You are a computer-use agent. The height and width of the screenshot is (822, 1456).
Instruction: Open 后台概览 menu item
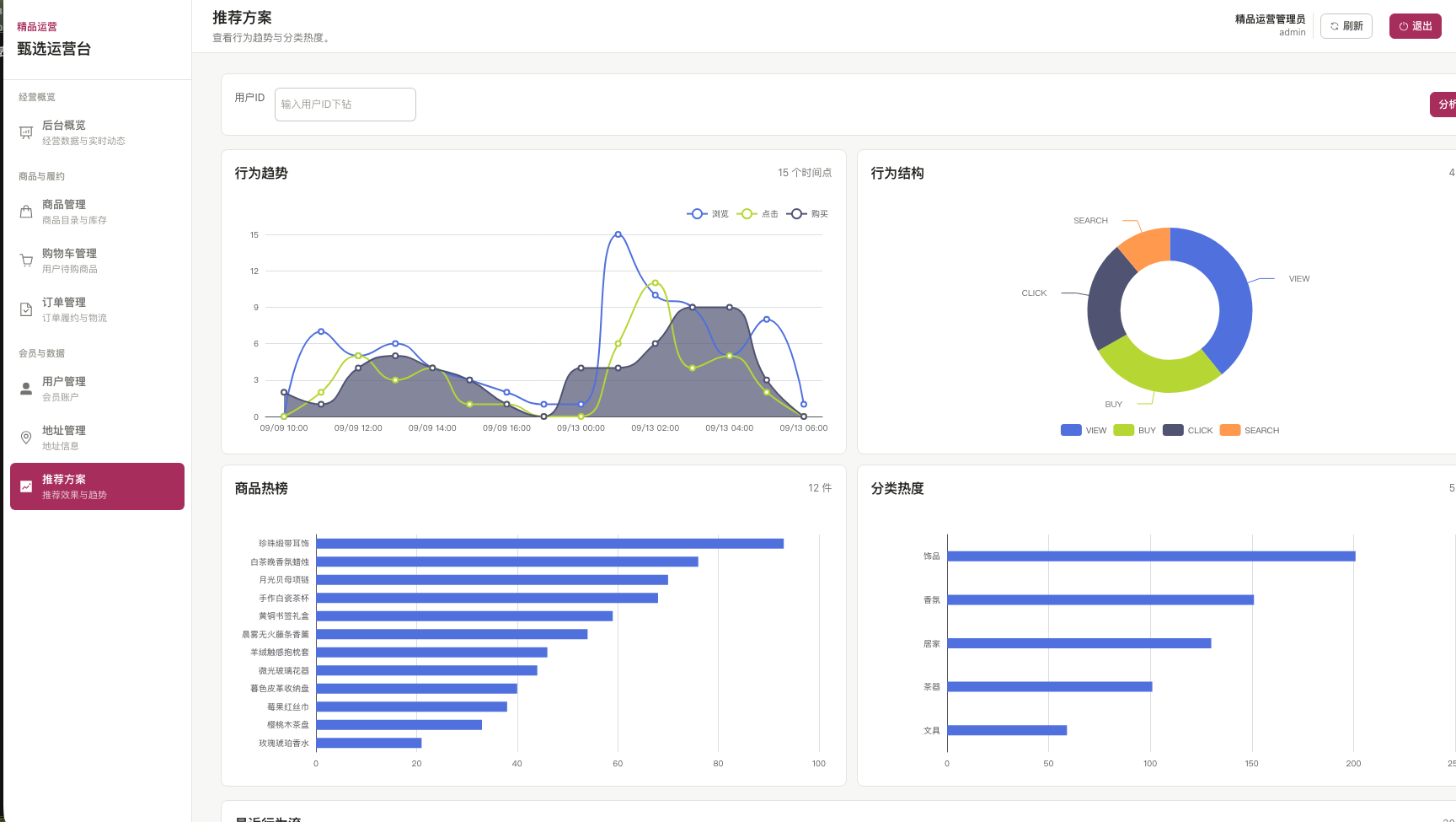point(97,132)
